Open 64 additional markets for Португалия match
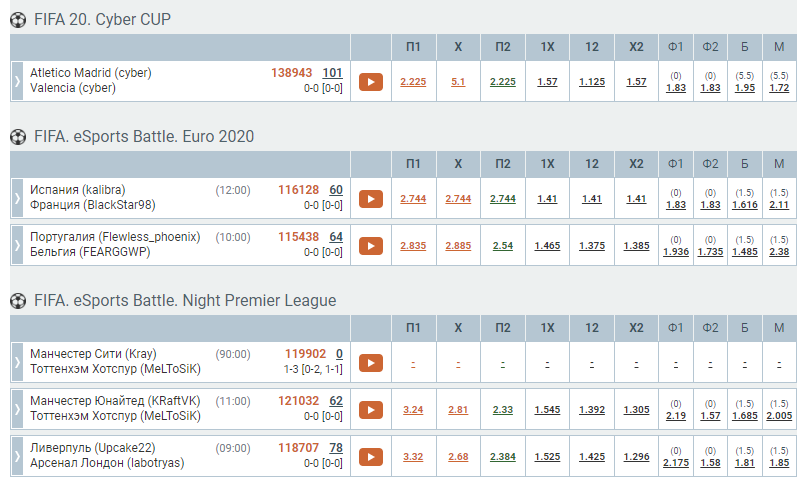 coord(336,237)
